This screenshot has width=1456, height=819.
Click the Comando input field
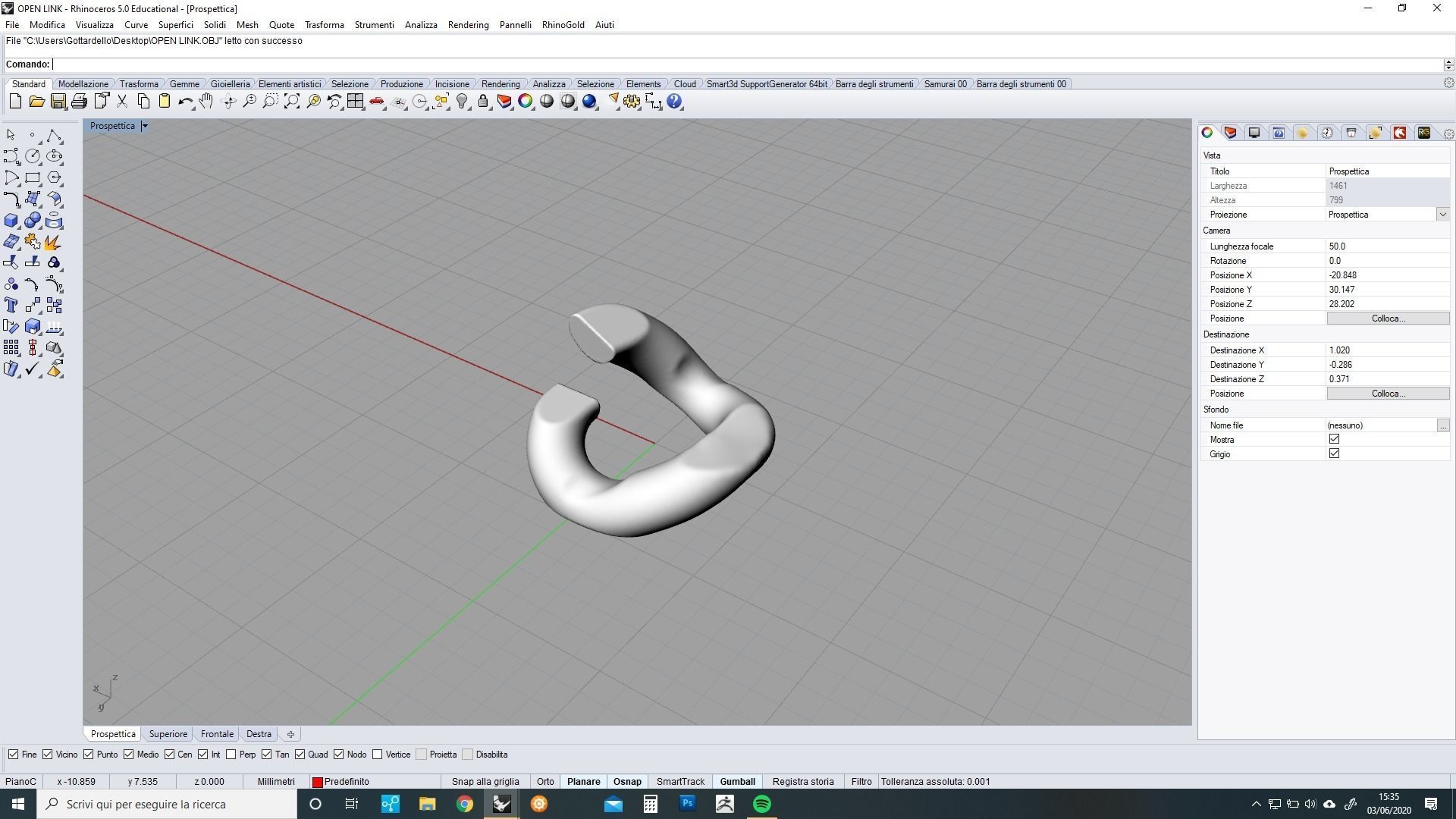pos(747,64)
